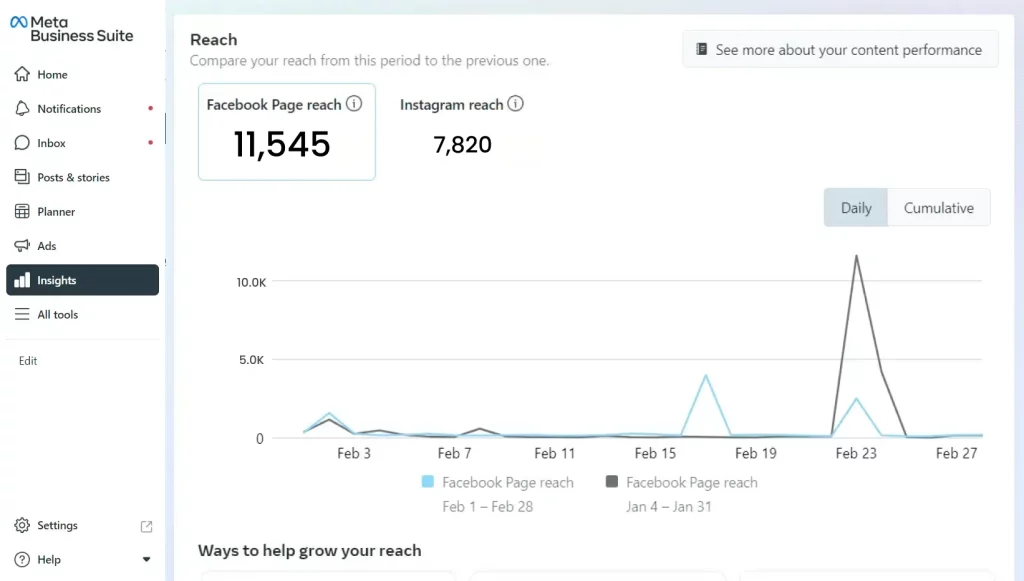Viewport: 1024px width, 581px height.
Task: Select the Daily tab
Action: 855,207
